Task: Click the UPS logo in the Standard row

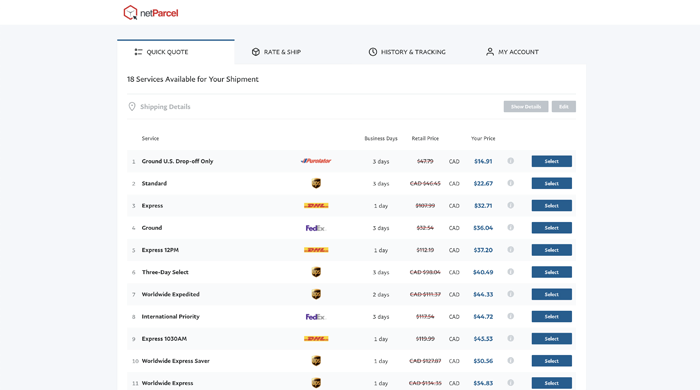Action: (x=316, y=183)
